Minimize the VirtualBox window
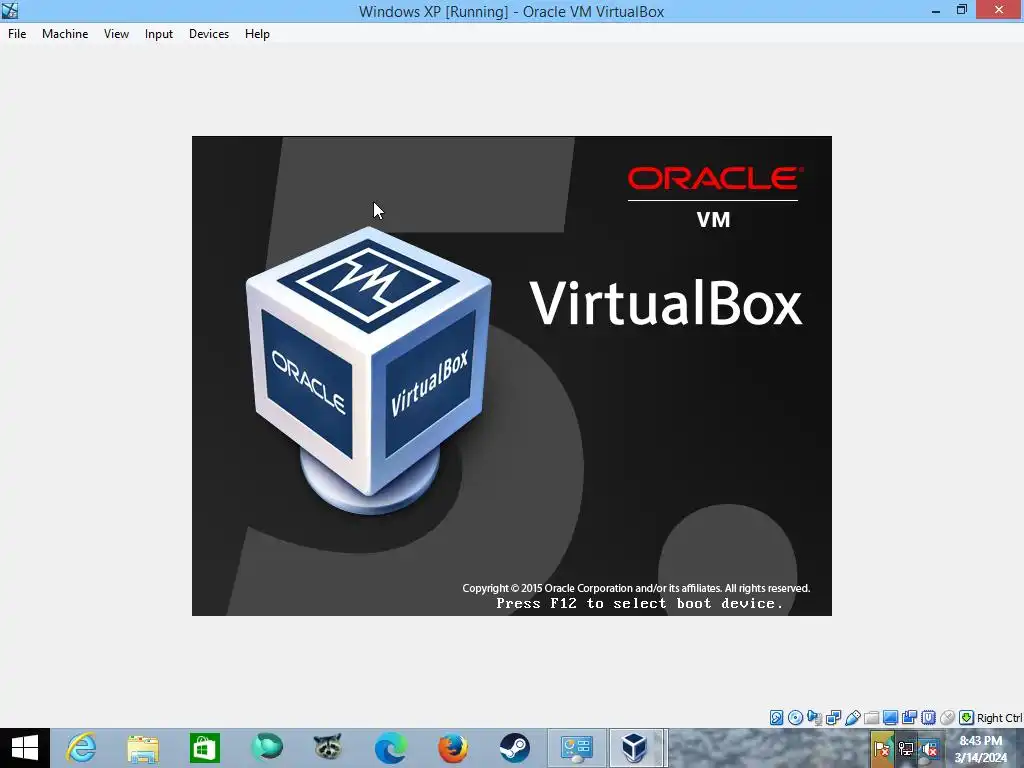 click(x=936, y=10)
